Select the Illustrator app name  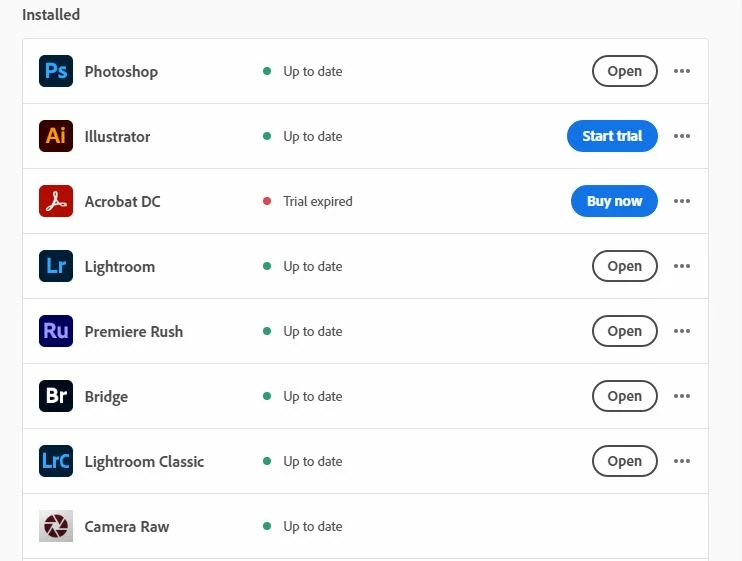[x=117, y=137]
